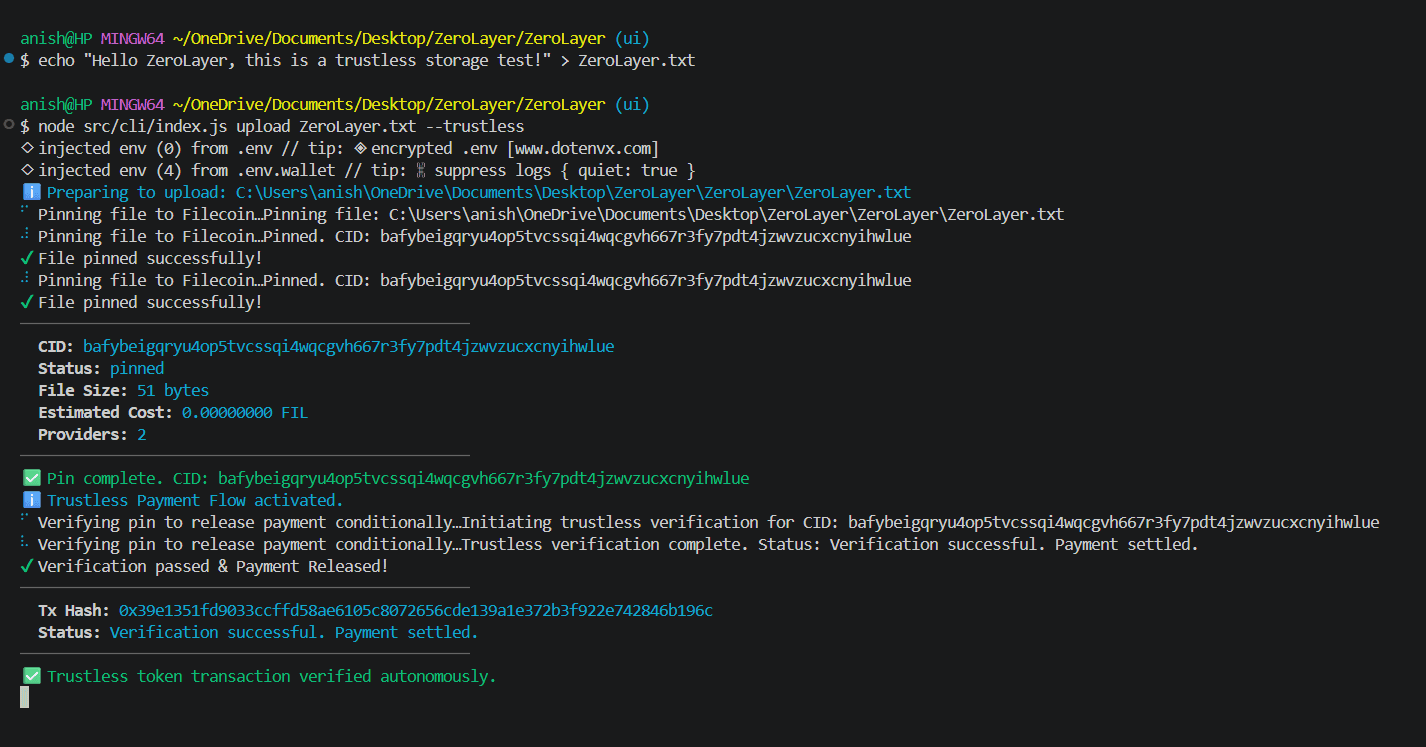The width and height of the screenshot is (1426, 747).
Task: Open the www.dotenvx.com link
Action: point(583,148)
